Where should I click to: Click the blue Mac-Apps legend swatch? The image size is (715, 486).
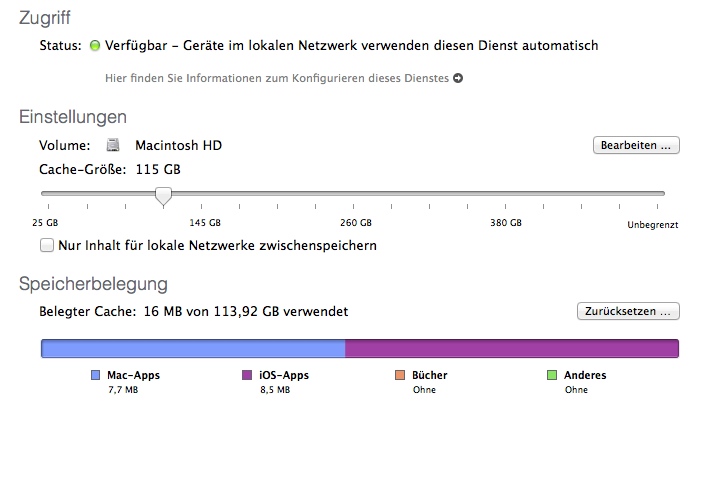coord(96,376)
